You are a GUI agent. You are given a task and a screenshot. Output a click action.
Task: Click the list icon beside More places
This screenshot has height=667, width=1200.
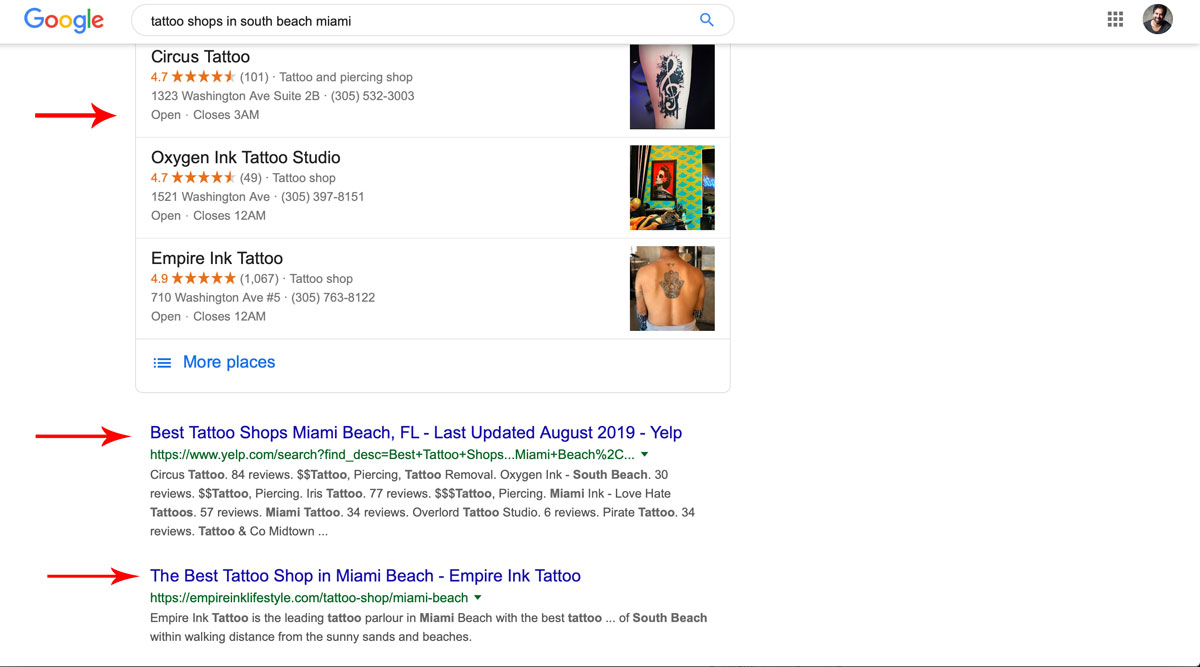[162, 362]
